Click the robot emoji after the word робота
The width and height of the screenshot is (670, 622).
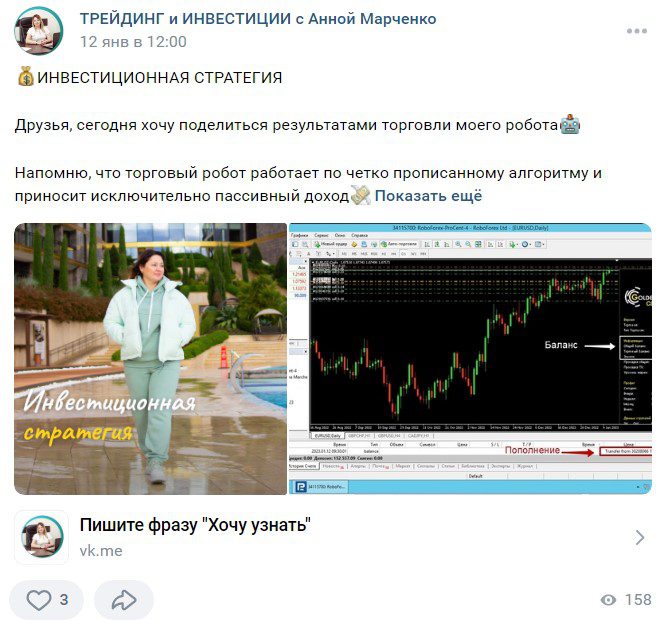(x=570, y=125)
